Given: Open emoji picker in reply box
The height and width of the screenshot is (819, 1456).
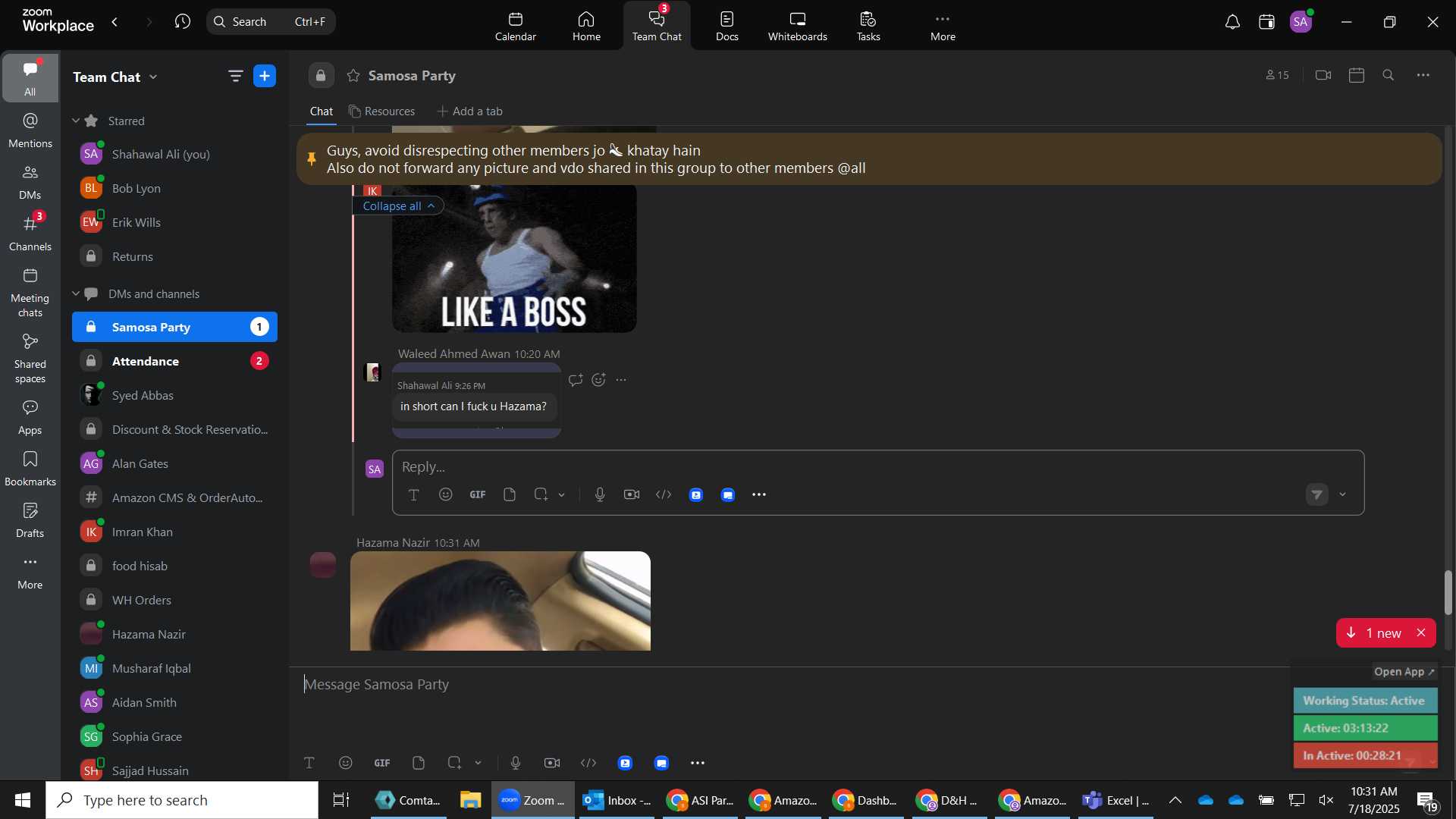Looking at the screenshot, I should pyautogui.click(x=446, y=494).
